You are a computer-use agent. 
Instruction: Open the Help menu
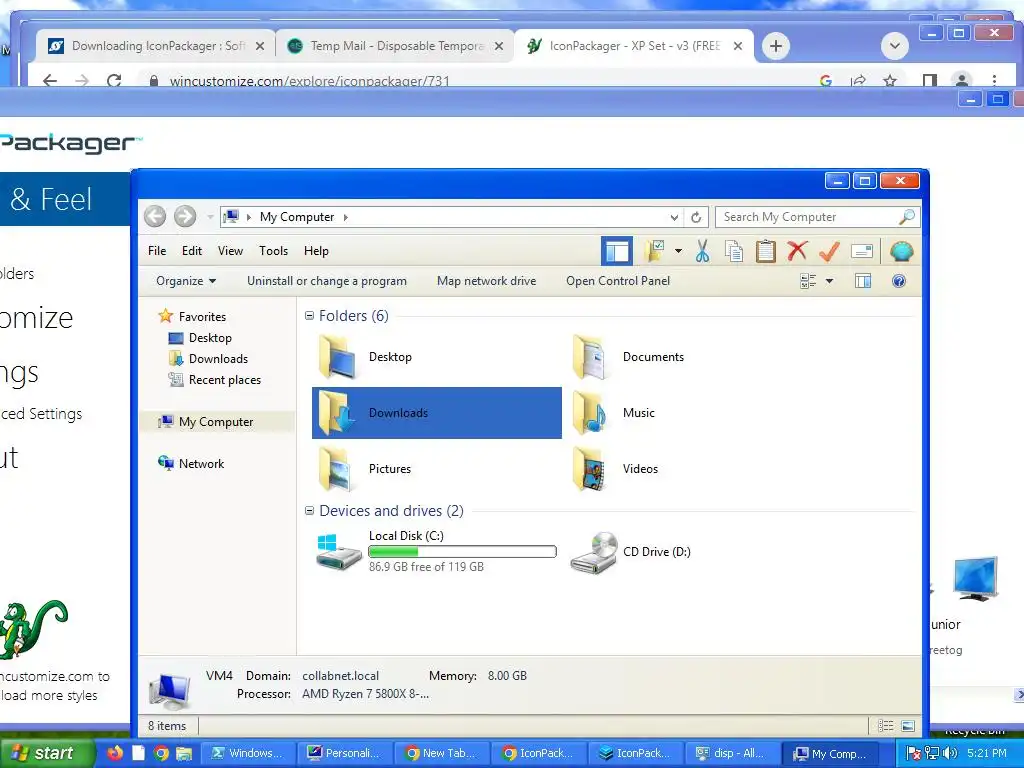click(x=316, y=251)
